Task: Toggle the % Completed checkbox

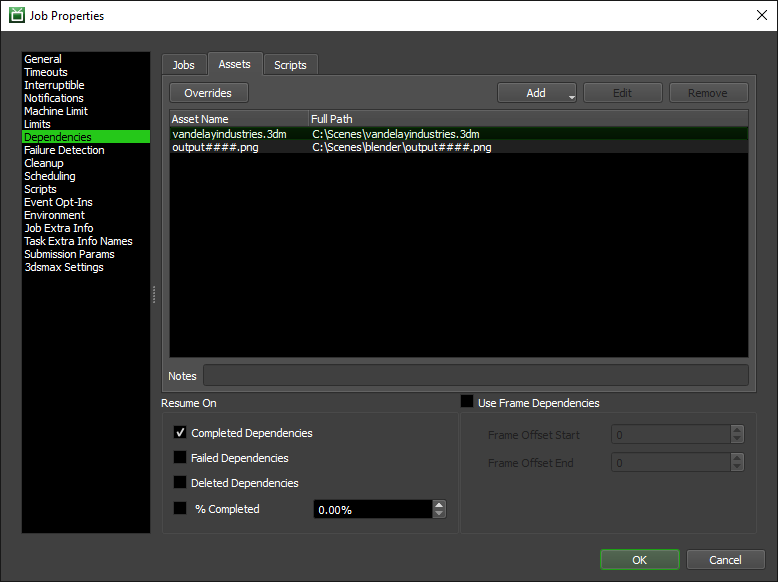Action: (180, 508)
